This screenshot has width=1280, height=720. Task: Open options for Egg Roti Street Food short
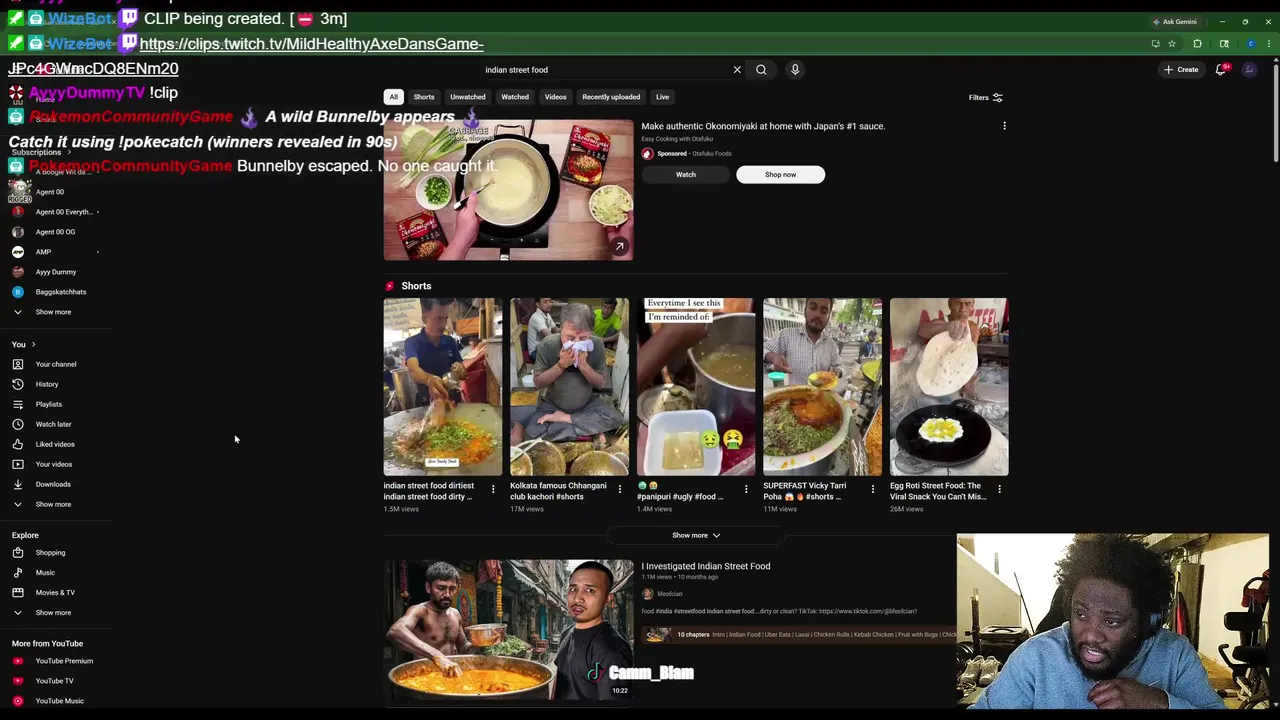999,489
